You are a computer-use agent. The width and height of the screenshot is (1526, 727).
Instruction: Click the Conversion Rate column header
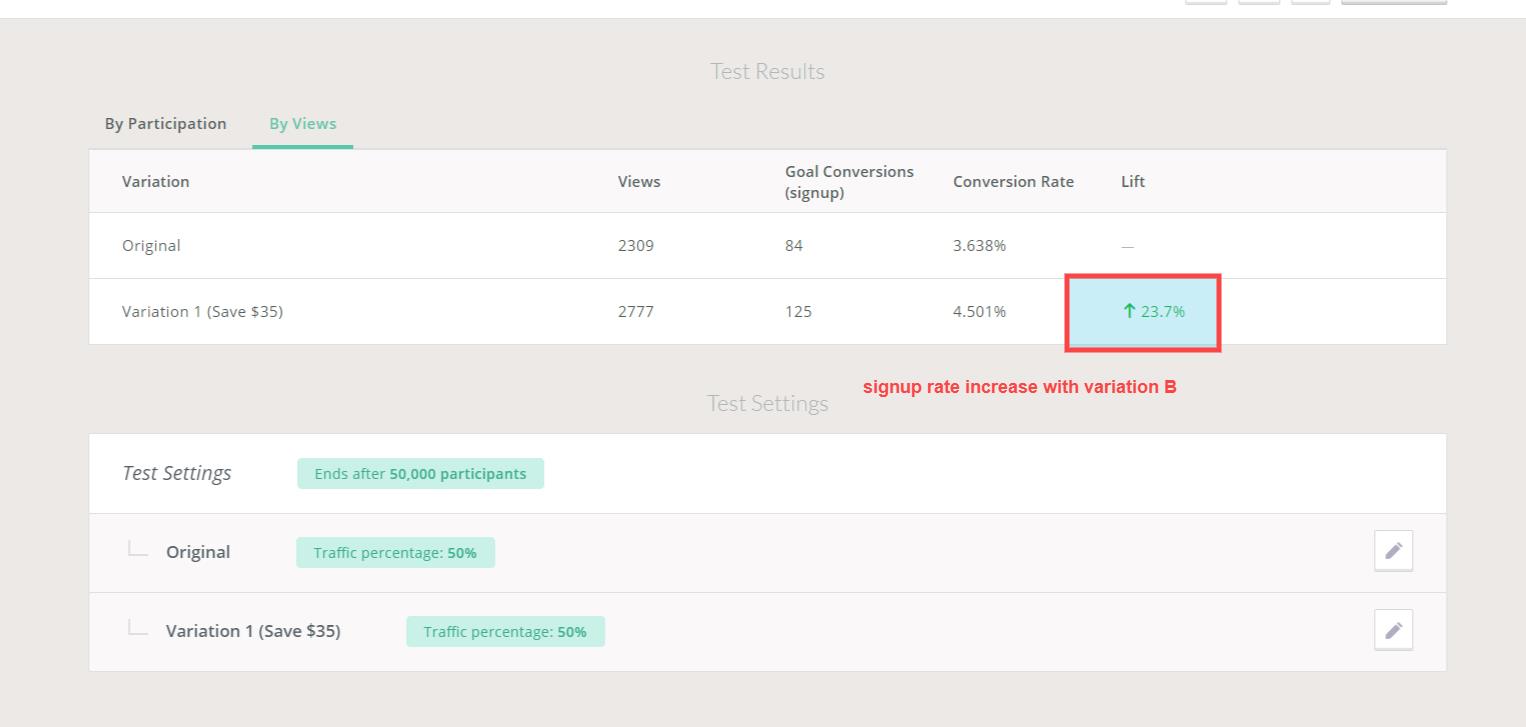1013,181
